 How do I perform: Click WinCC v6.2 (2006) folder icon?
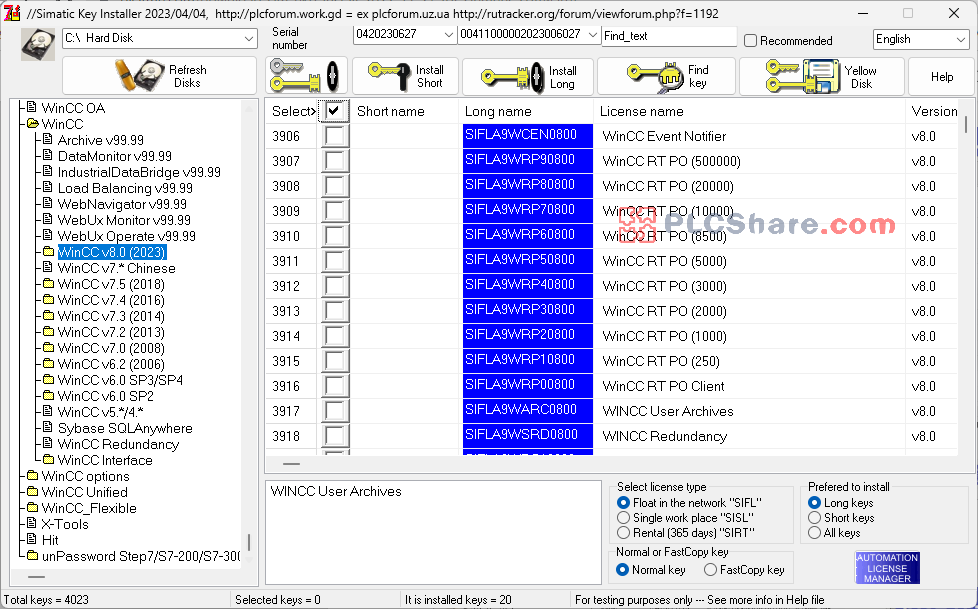click(49, 363)
